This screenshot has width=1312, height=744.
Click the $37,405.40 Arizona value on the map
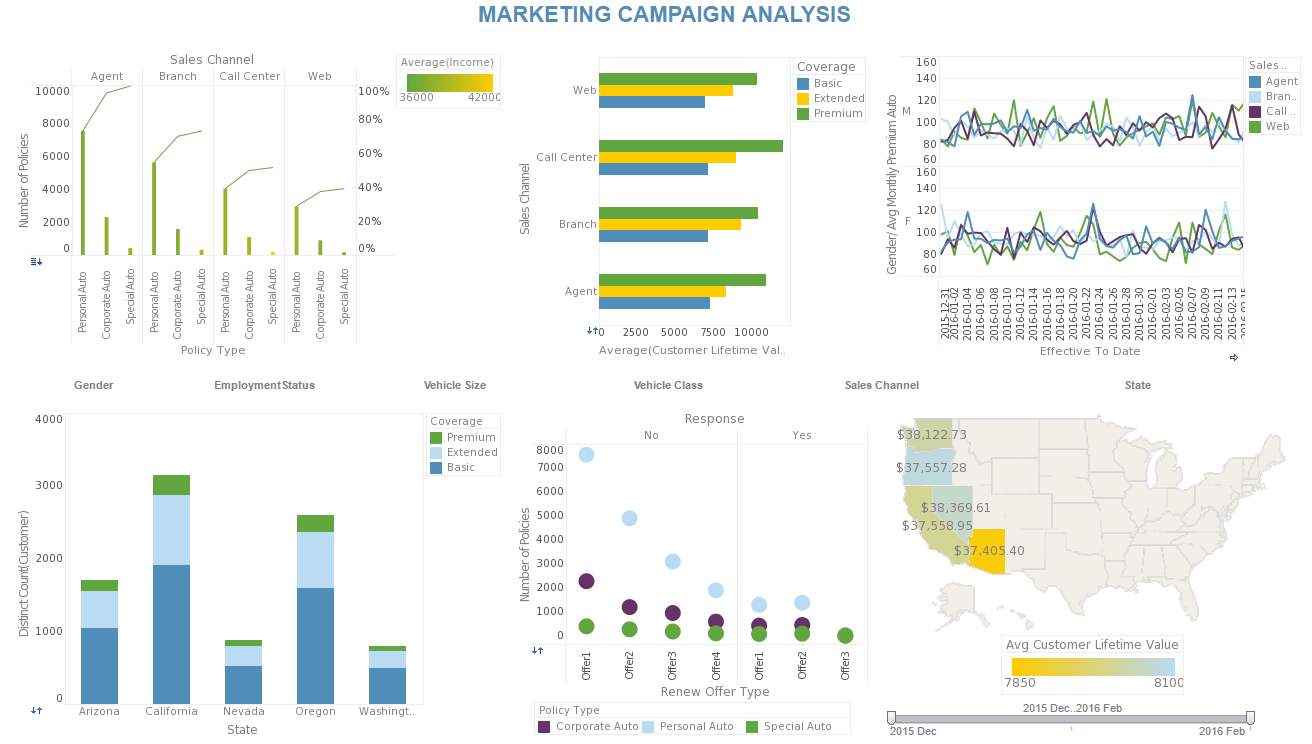989,551
